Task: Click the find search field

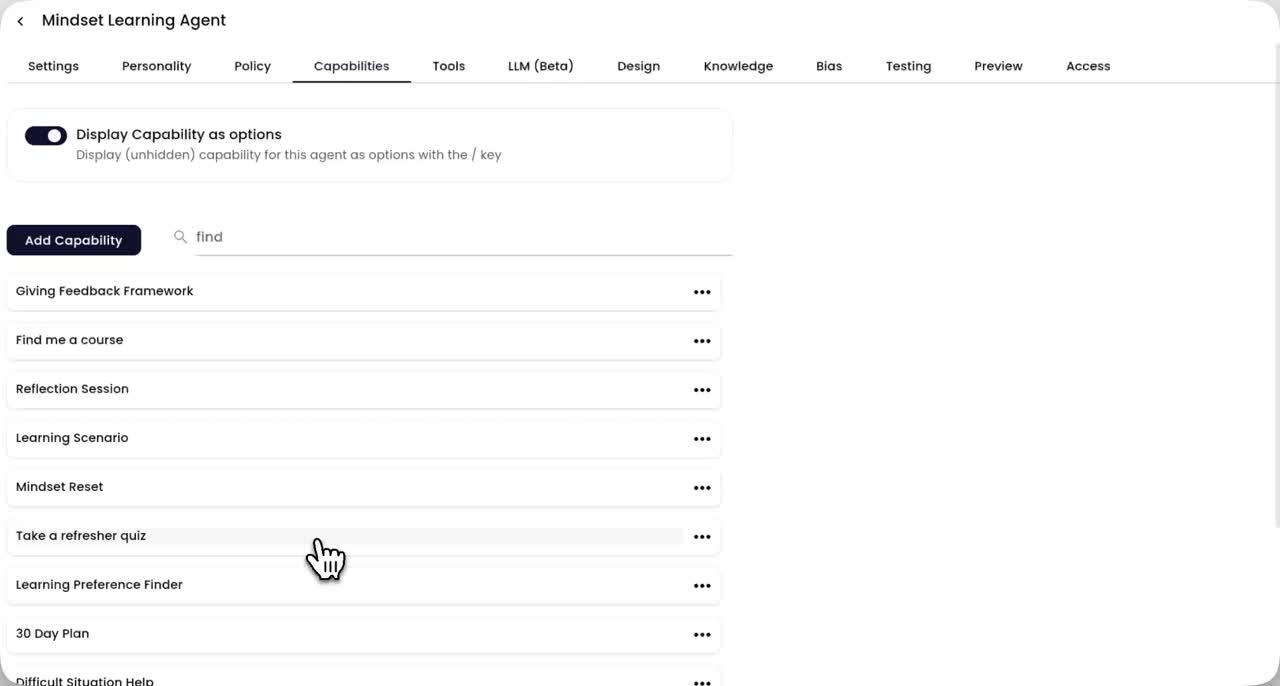Action: [x=464, y=237]
